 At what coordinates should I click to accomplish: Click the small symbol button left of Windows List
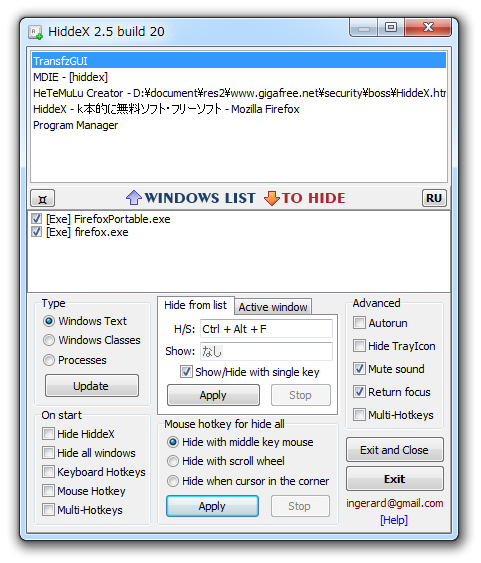[x=42, y=198]
